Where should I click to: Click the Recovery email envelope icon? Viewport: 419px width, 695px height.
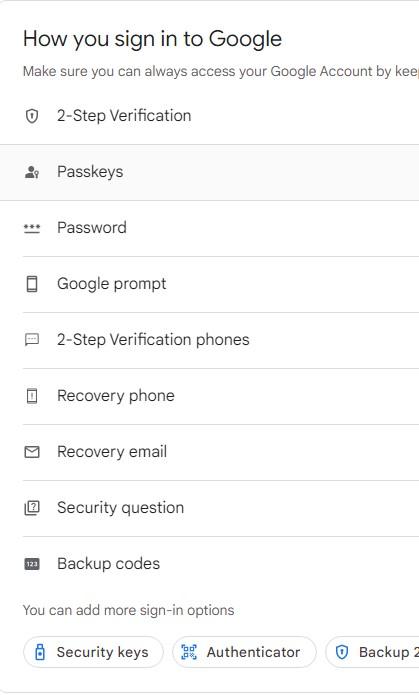32,452
